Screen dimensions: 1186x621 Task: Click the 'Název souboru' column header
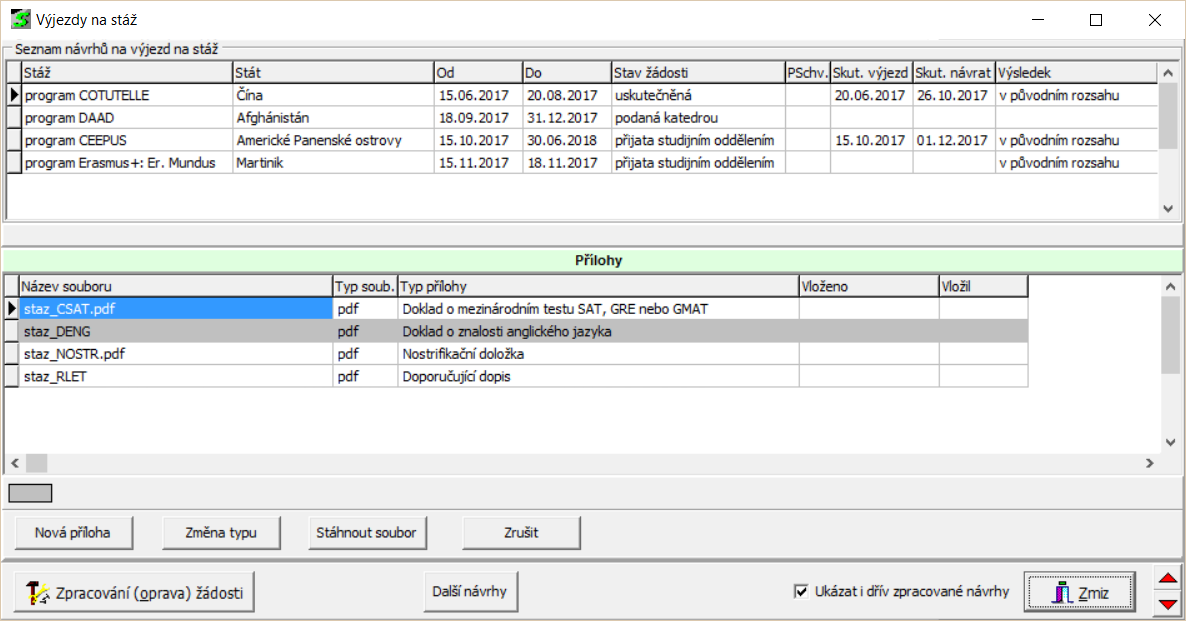point(175,287)
